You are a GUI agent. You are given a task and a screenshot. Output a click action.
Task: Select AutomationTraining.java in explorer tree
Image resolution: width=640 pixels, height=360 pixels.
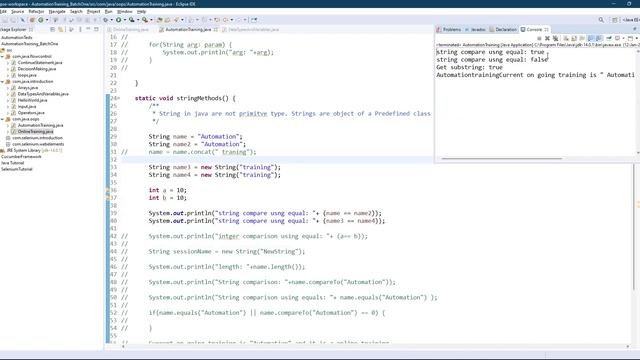pos(40,125)
